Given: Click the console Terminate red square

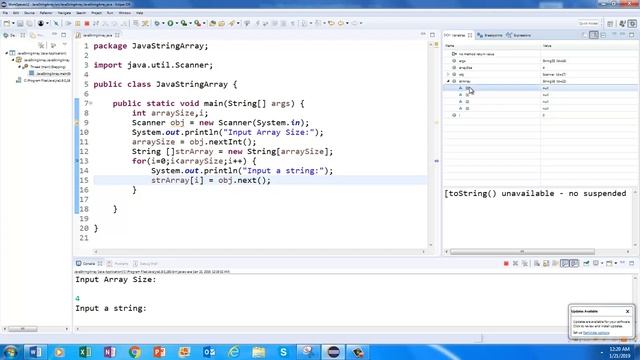Looking at the screenshot, I should pos(506,264).
